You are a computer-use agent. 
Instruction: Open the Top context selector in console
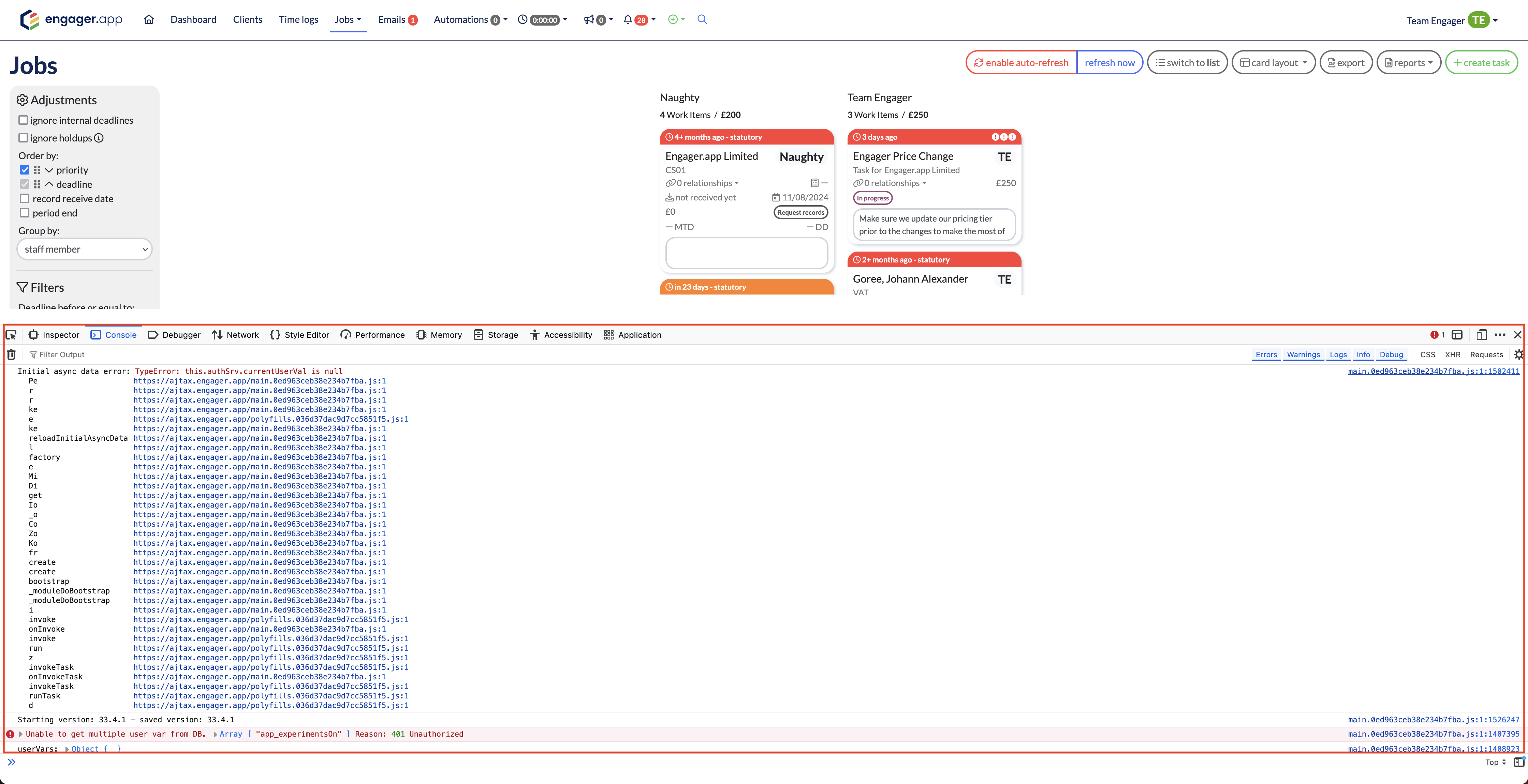coord(1495,762)
